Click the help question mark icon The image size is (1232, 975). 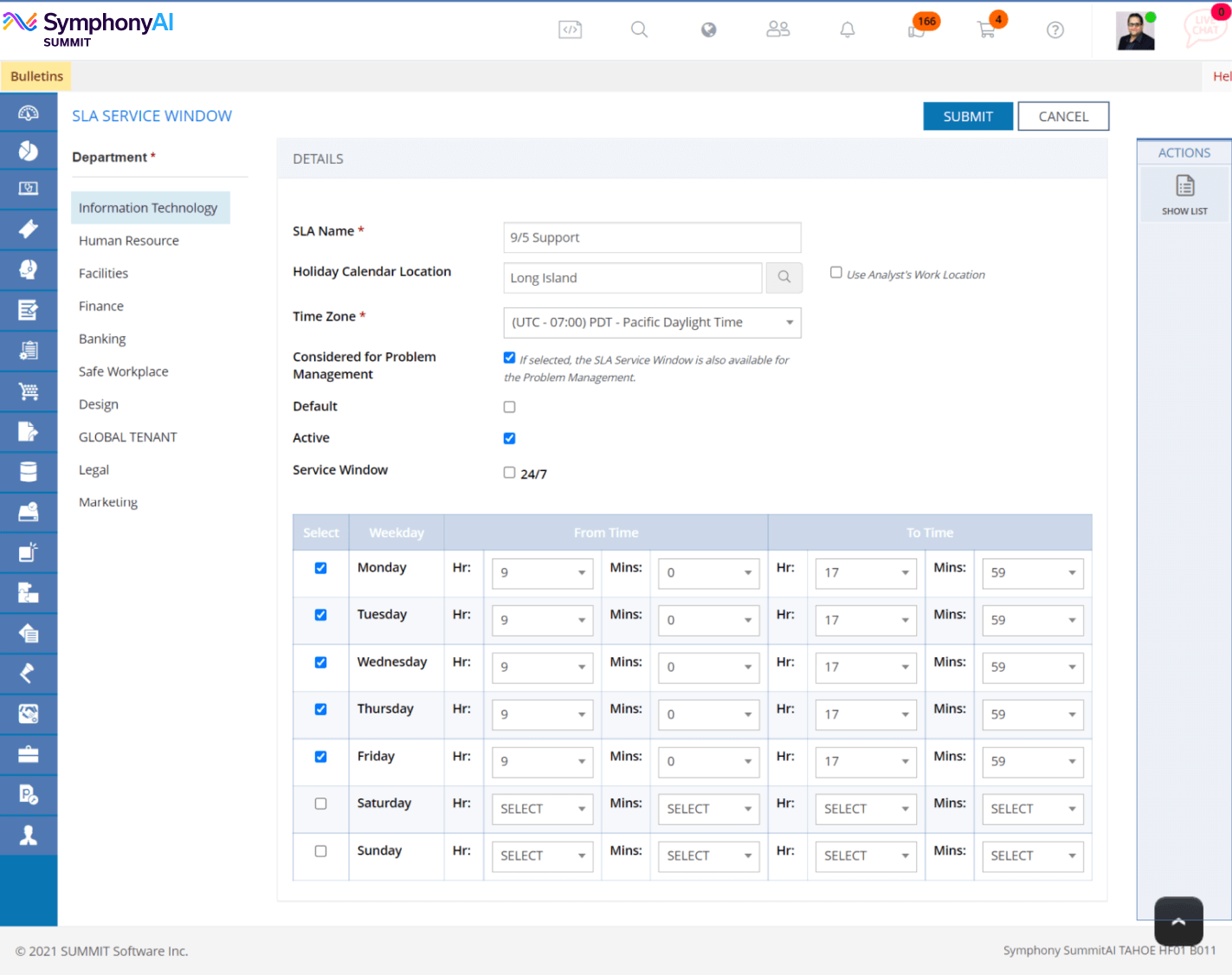[1055, 29]
